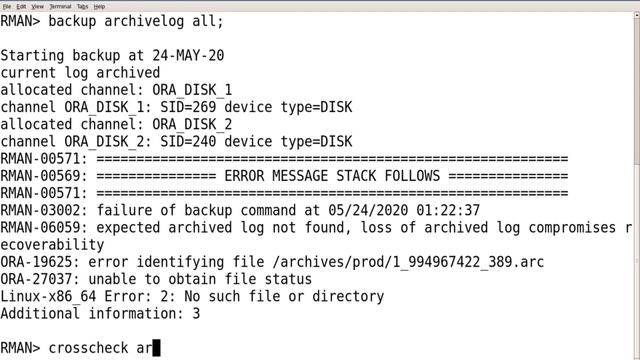640x360 pixels.
Task: Click the block cursor after 'crosscheck ar'
Action: click(156, 348)
